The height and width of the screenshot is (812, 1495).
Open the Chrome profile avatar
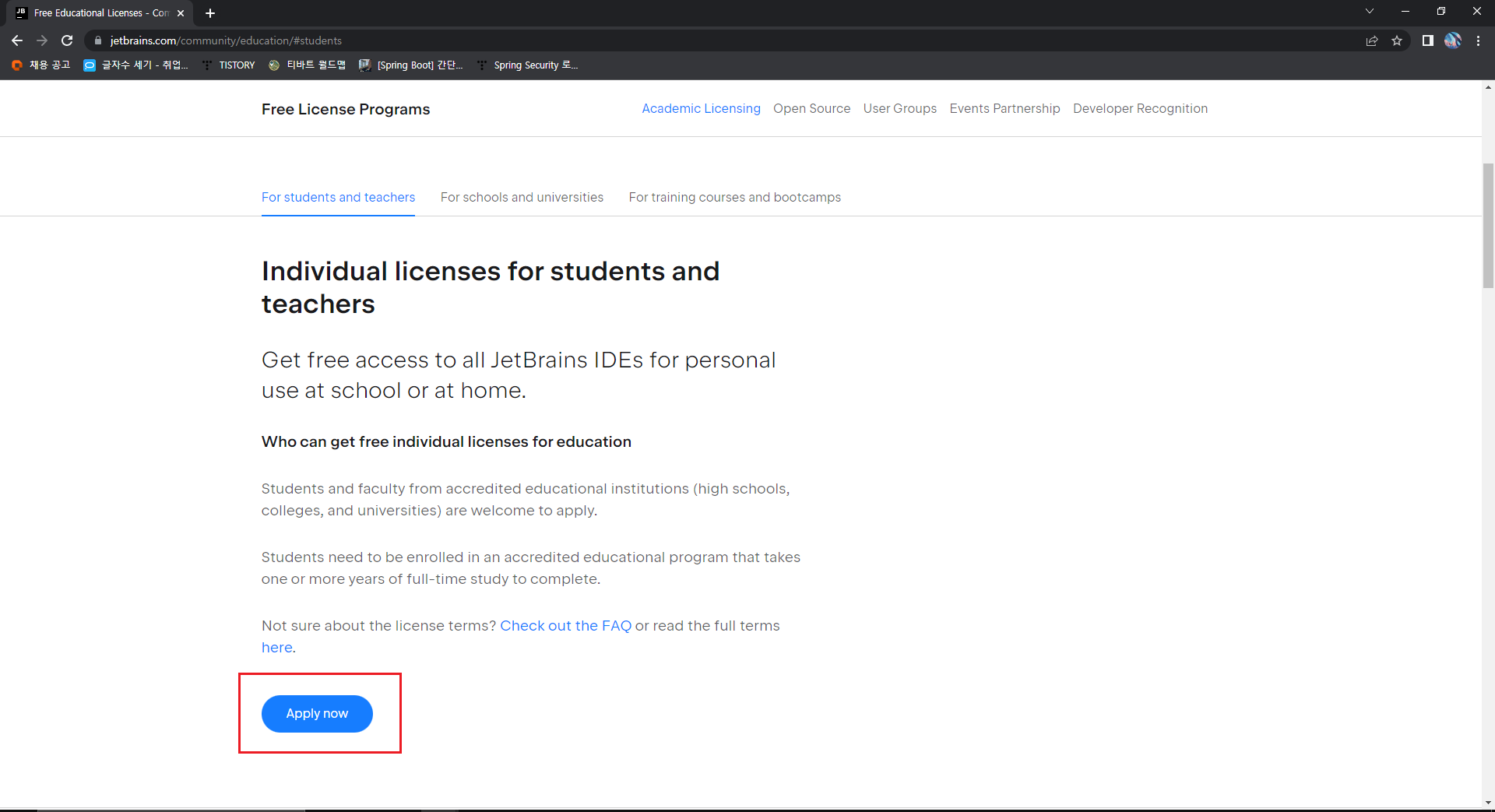coord(1453,40)
